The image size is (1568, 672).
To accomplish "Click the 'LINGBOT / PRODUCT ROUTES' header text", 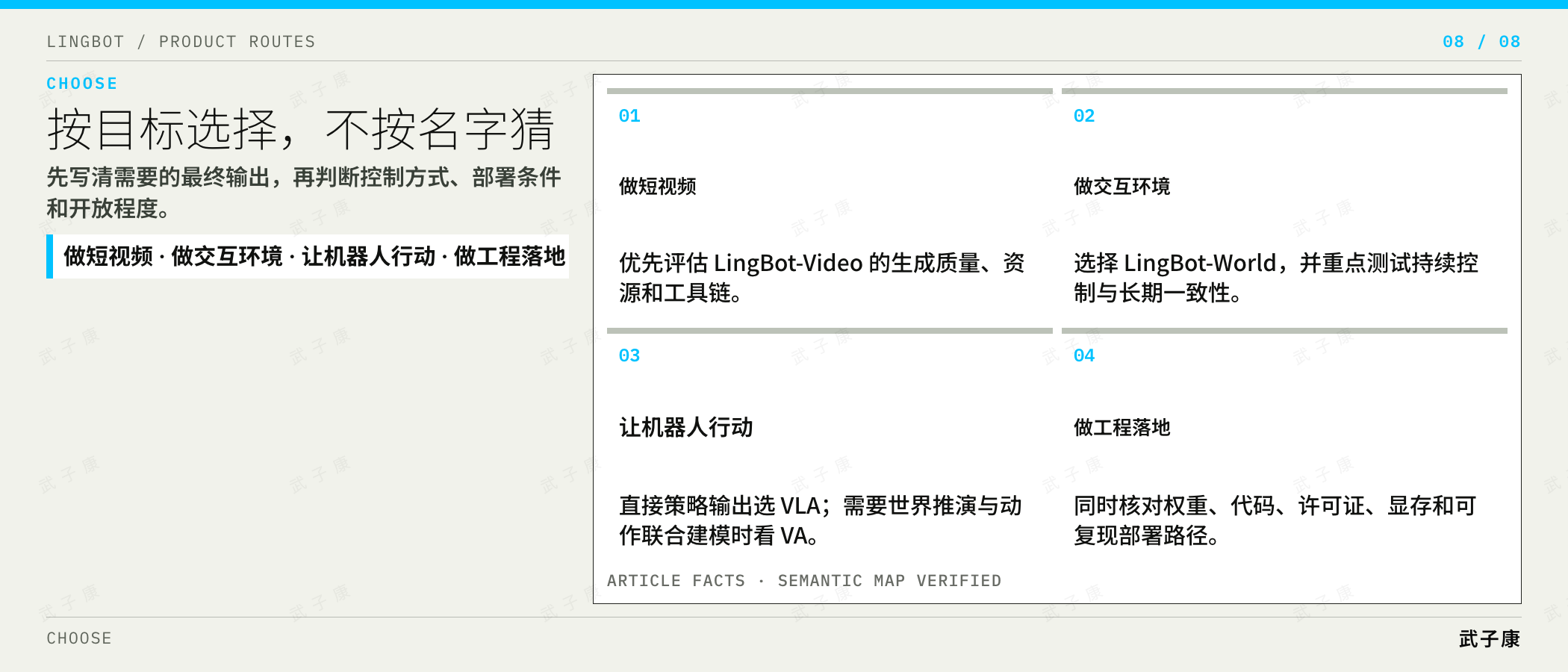I will [181, 42].
